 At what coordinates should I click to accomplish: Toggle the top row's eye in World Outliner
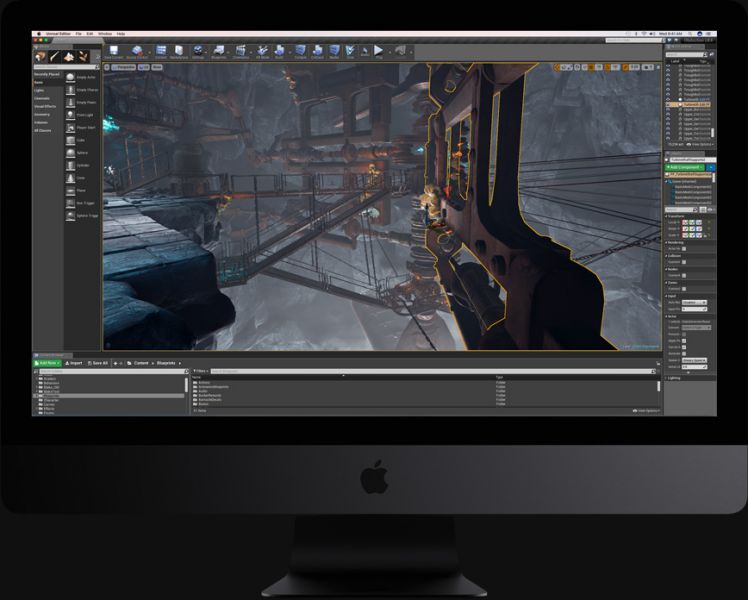pos(668,65)
